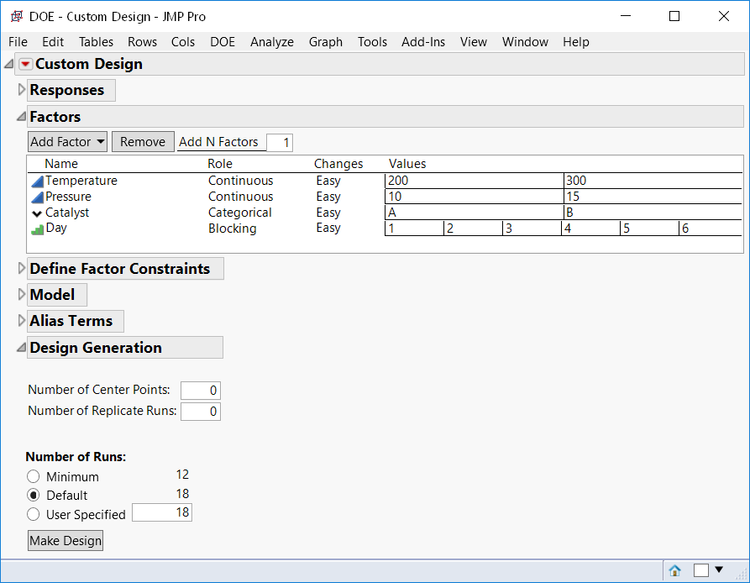Click the Blocking role for Day

[x=232, y=229]
